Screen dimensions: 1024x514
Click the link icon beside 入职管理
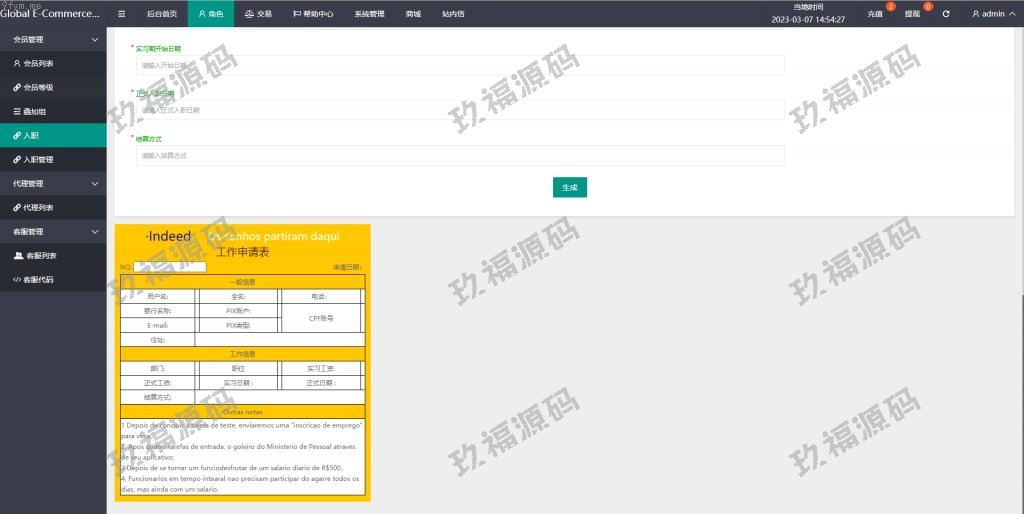click(x=16, y=159)
